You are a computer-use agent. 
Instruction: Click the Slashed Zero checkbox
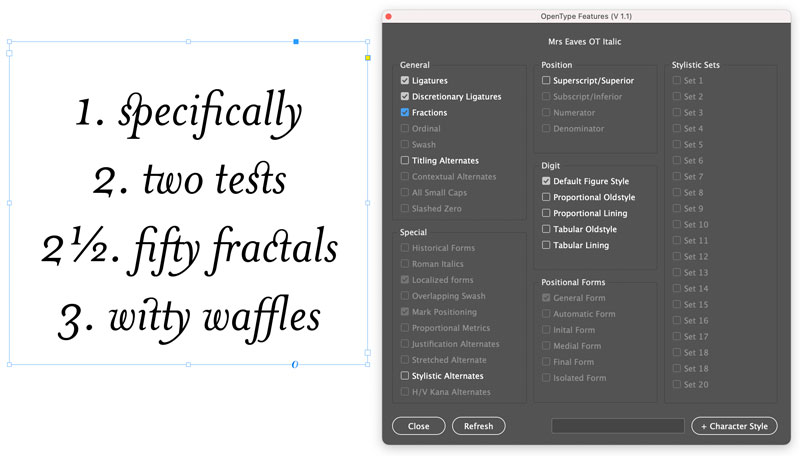pyautogui.click(x=405, y=208)
